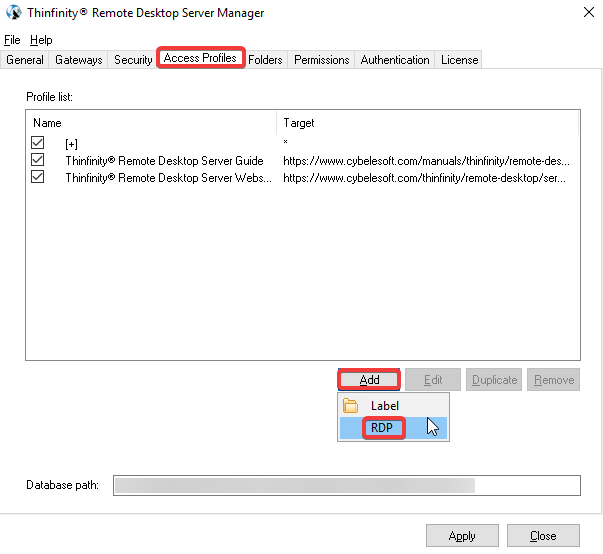Open the Help menu
Viewport: 603px width, 554px height.
click(41, 40)
